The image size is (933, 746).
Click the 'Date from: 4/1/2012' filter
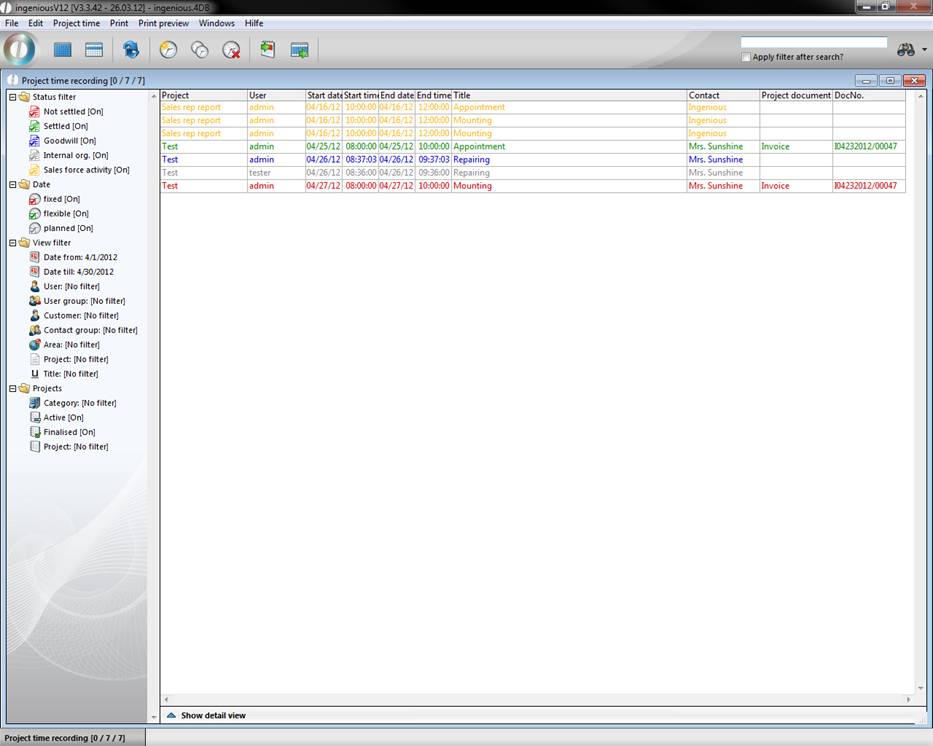pos(79,257)
